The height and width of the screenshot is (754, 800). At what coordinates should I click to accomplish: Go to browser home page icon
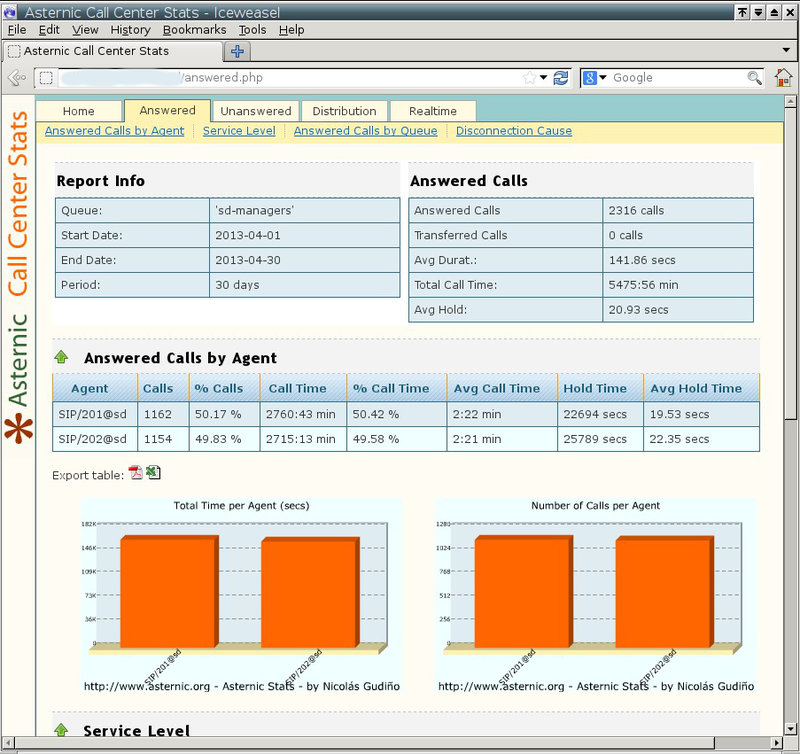click(783, 78)
